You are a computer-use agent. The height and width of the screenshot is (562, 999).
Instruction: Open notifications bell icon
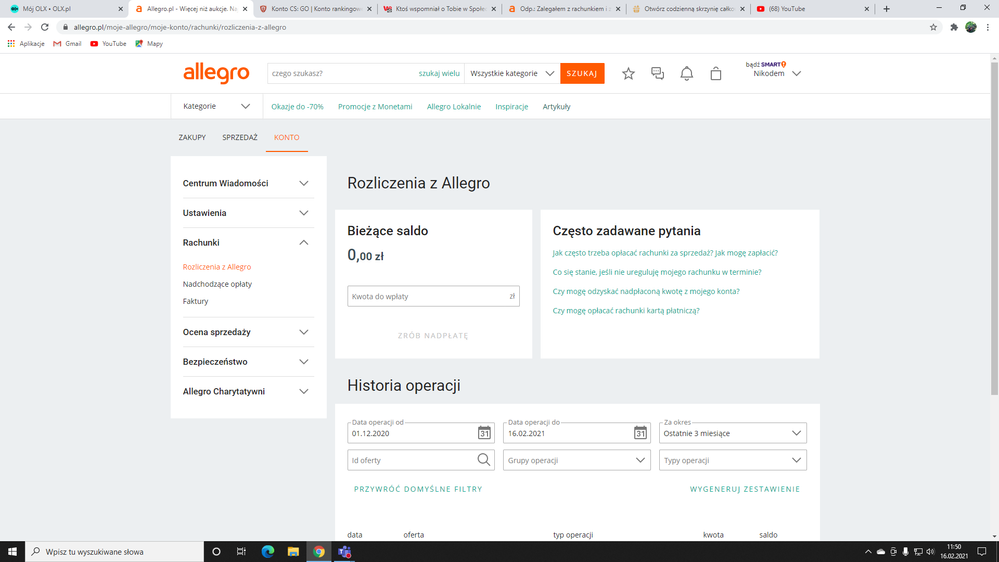point(687,74)
